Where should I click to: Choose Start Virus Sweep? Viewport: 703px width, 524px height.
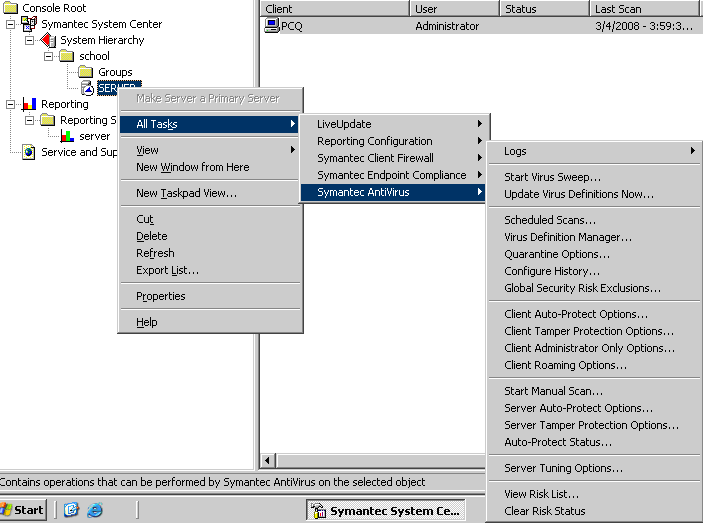point(594,177)
